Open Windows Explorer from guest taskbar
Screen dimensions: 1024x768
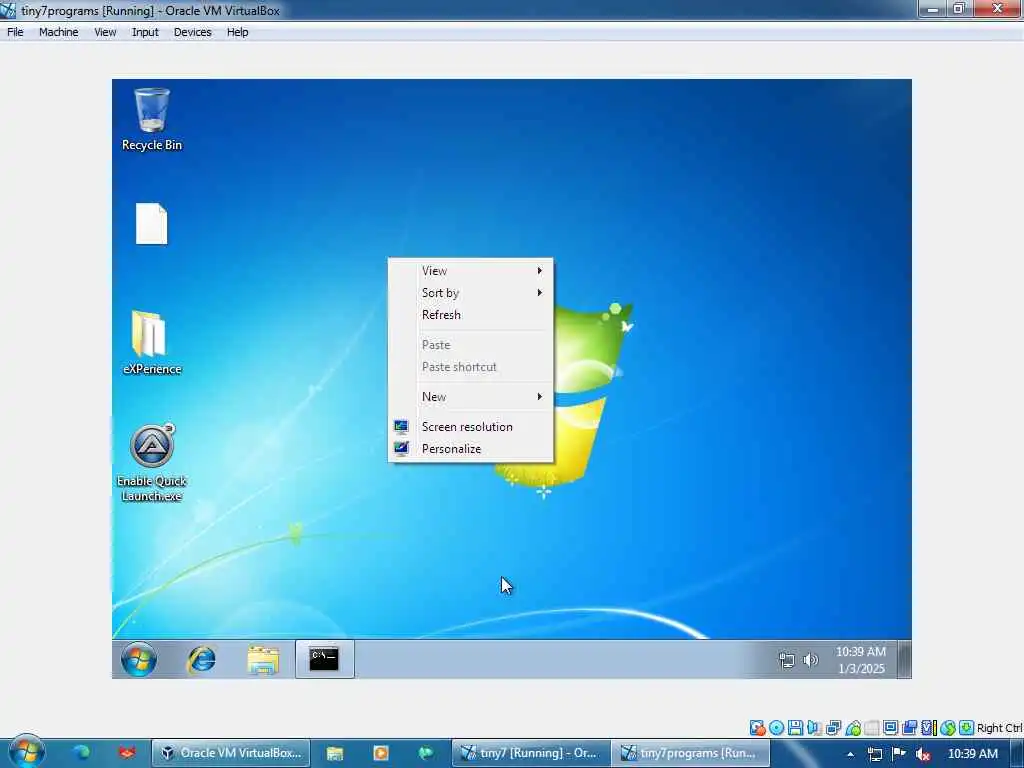[x=263, y=660]
